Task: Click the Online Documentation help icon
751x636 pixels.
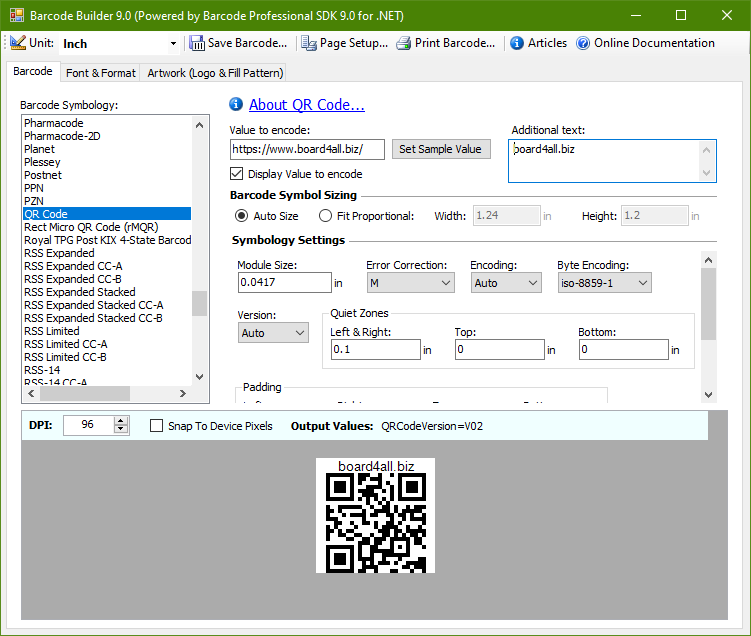Action: (583, 43)
